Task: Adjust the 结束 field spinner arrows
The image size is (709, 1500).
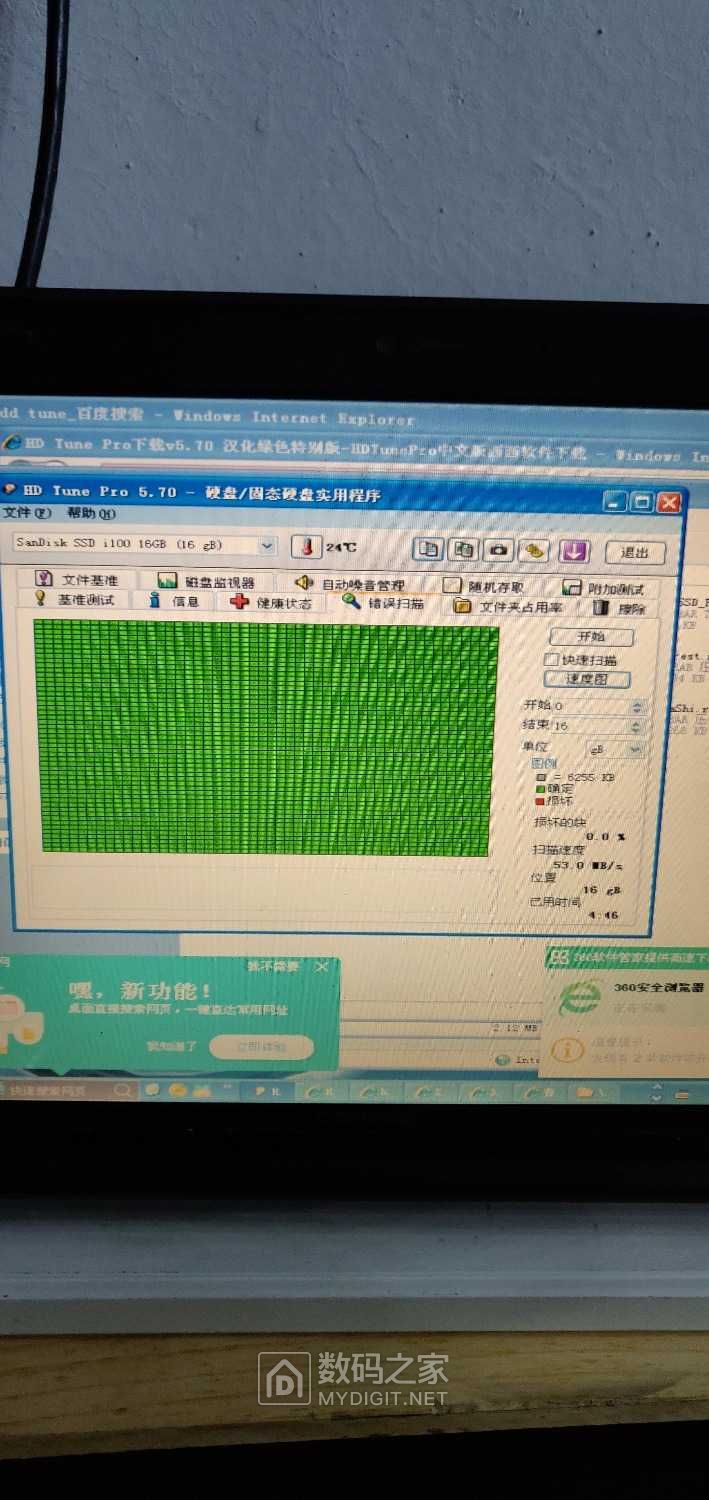Action: [x=637, y=726]
